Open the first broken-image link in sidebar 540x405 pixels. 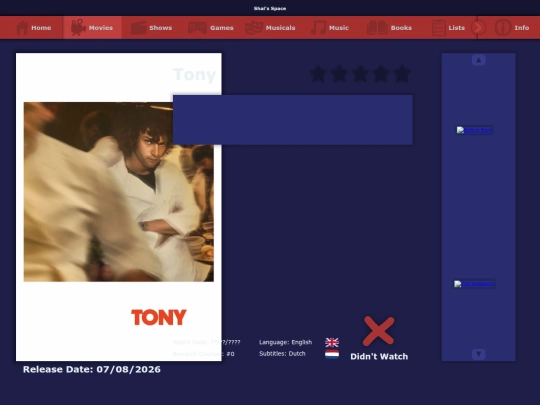[474, 130]
